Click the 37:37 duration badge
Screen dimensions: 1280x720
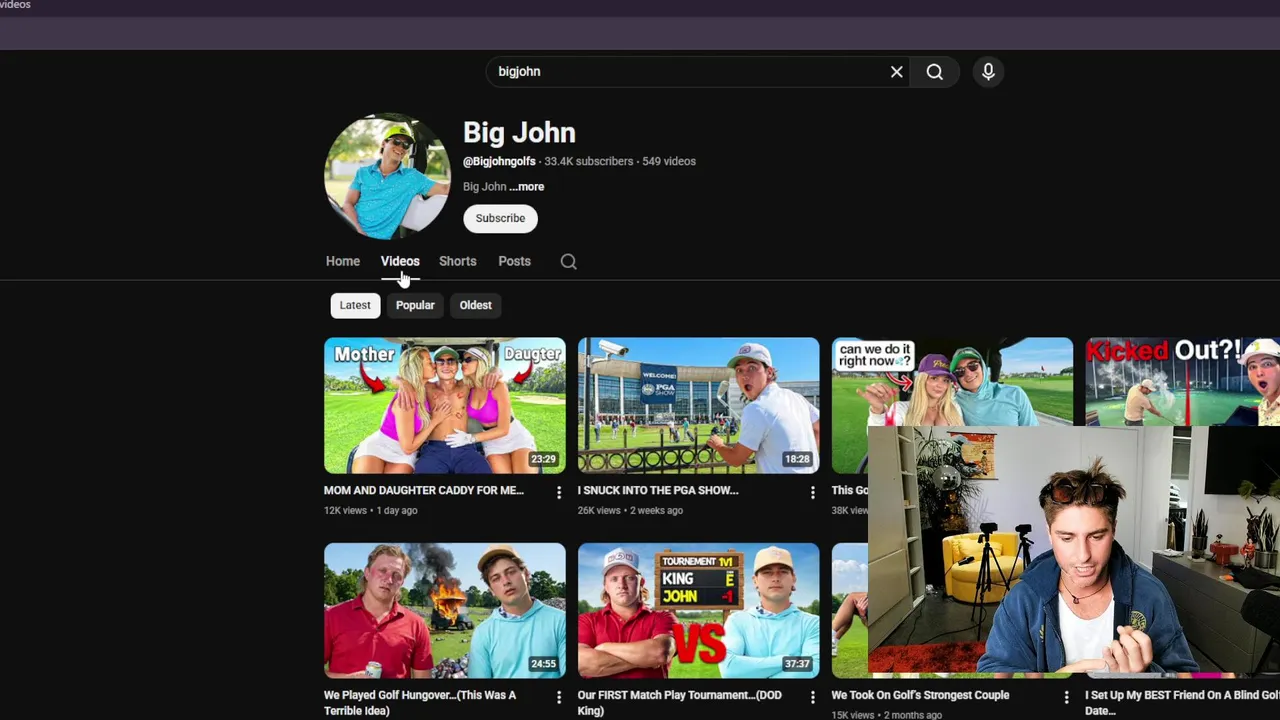[797, 664]
